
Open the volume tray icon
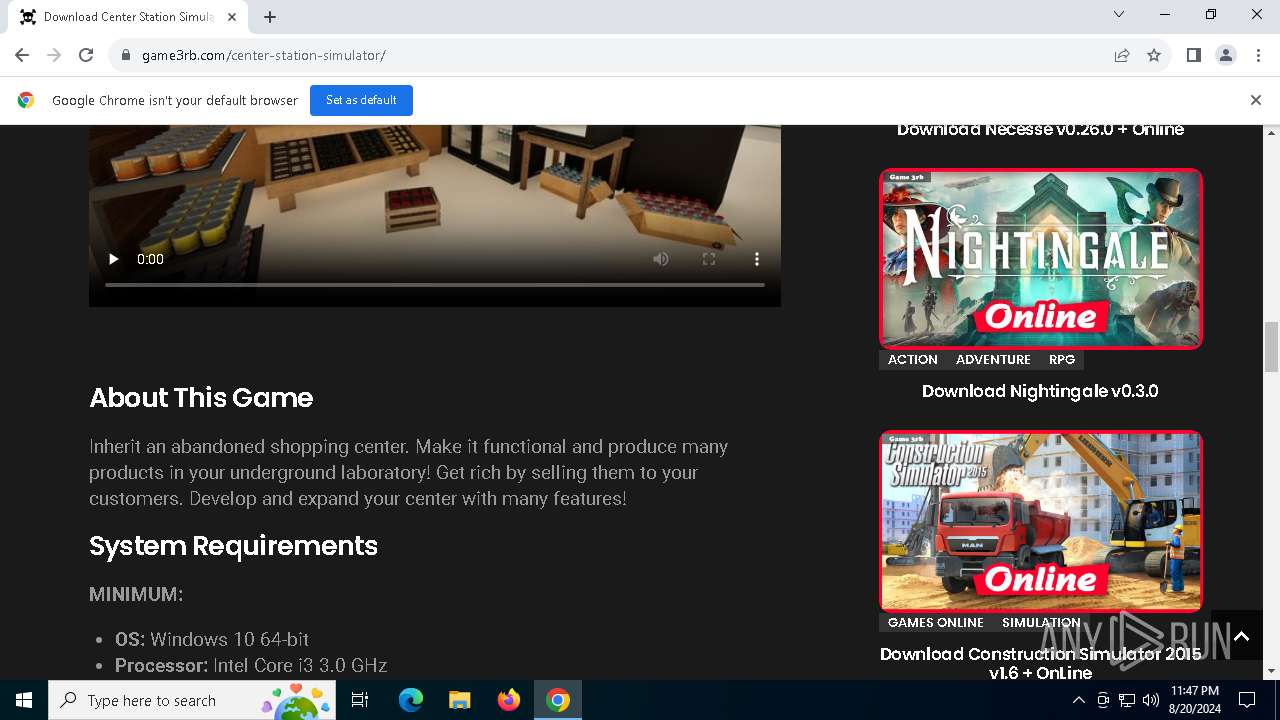1151,700
